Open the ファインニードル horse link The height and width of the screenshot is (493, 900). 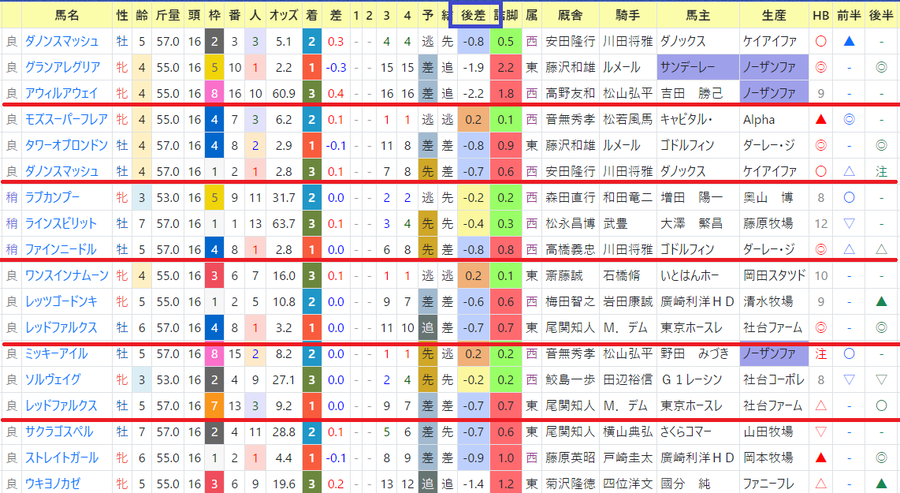(61, 249)
